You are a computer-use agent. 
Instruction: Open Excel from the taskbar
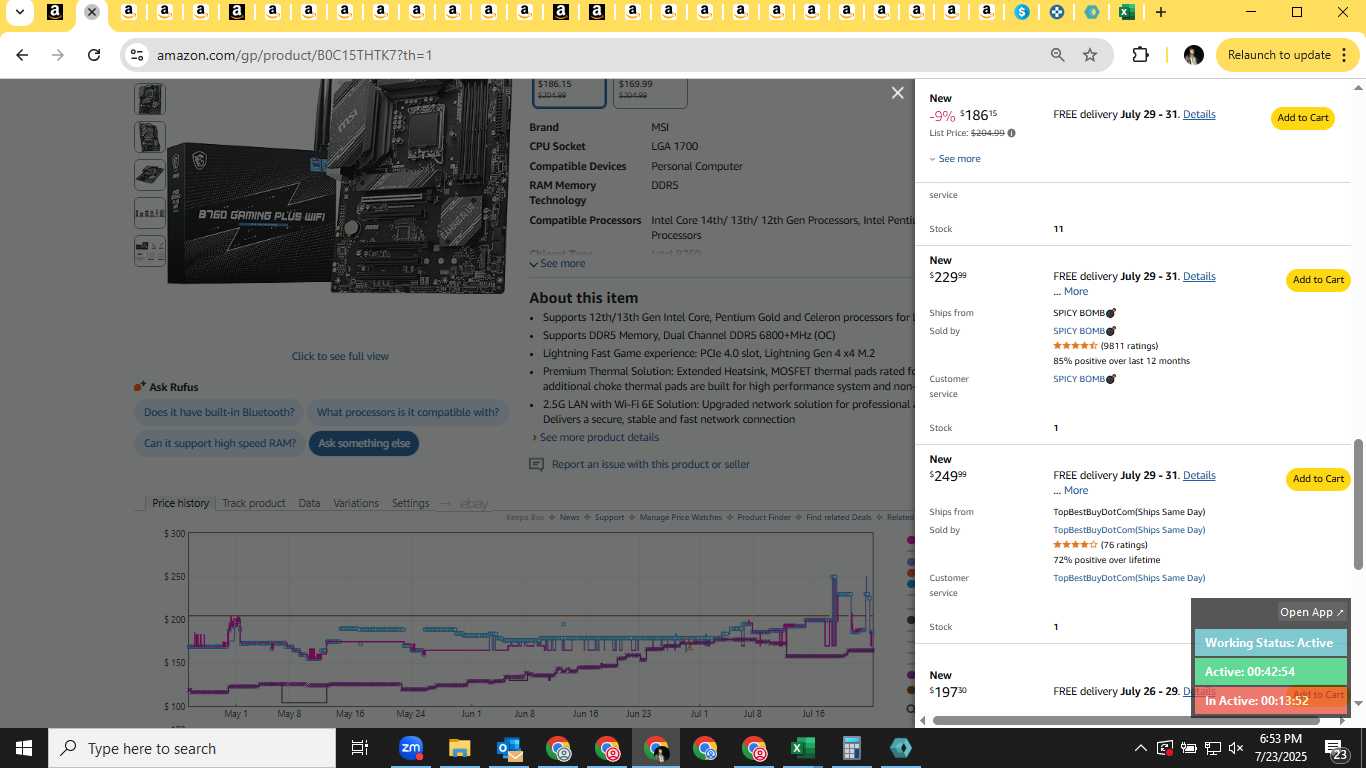(803, 748)
